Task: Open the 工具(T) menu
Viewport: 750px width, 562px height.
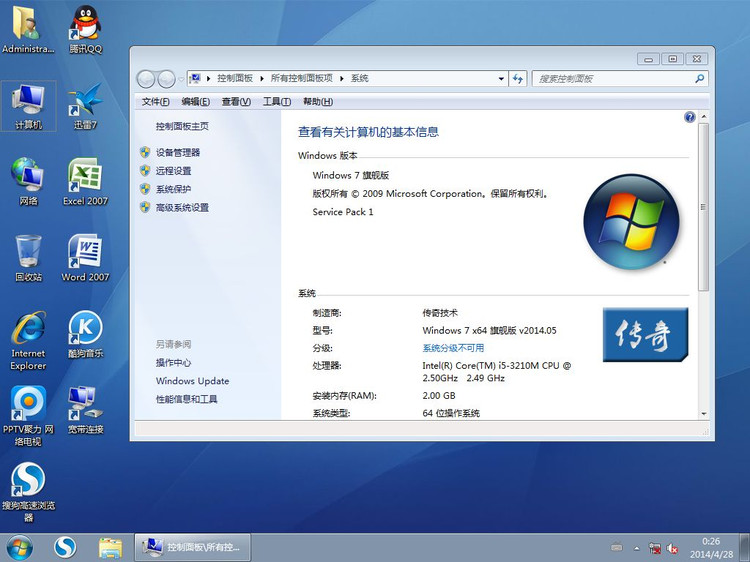Action: pos(277,101)
